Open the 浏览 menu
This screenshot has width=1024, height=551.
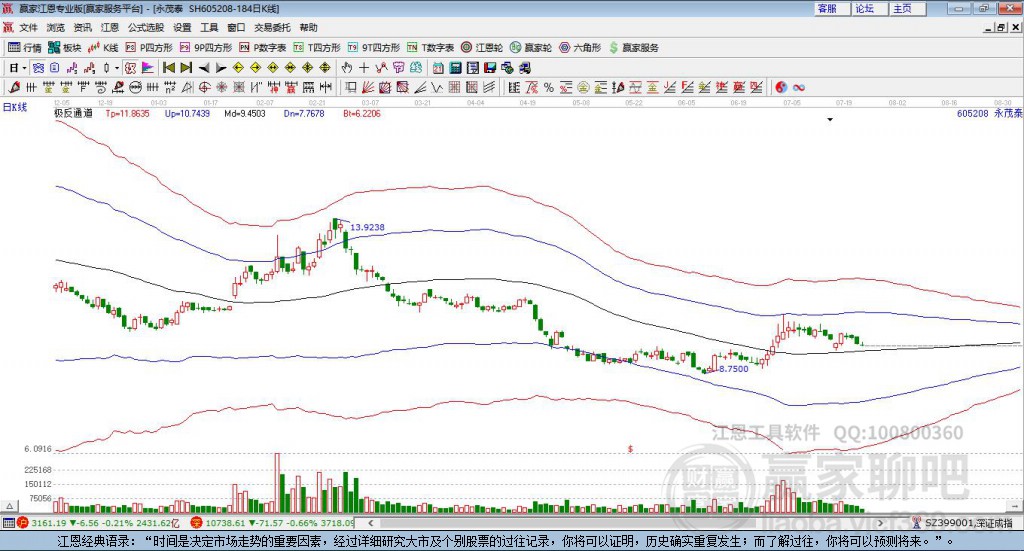[x=56, y=27]
